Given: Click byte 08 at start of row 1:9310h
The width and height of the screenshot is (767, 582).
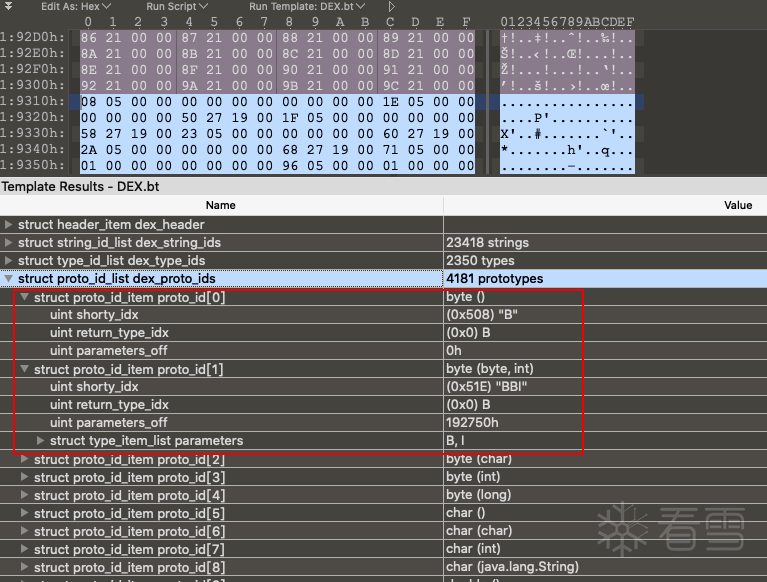Looking at the screenshot, I should tap(89, 102).
